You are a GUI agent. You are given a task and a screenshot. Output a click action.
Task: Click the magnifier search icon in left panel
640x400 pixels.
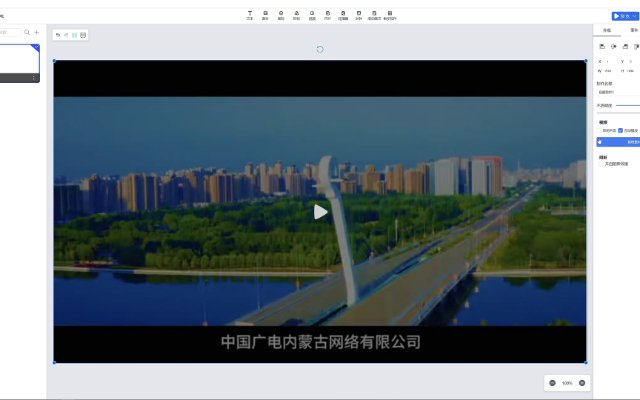(27, 32)
